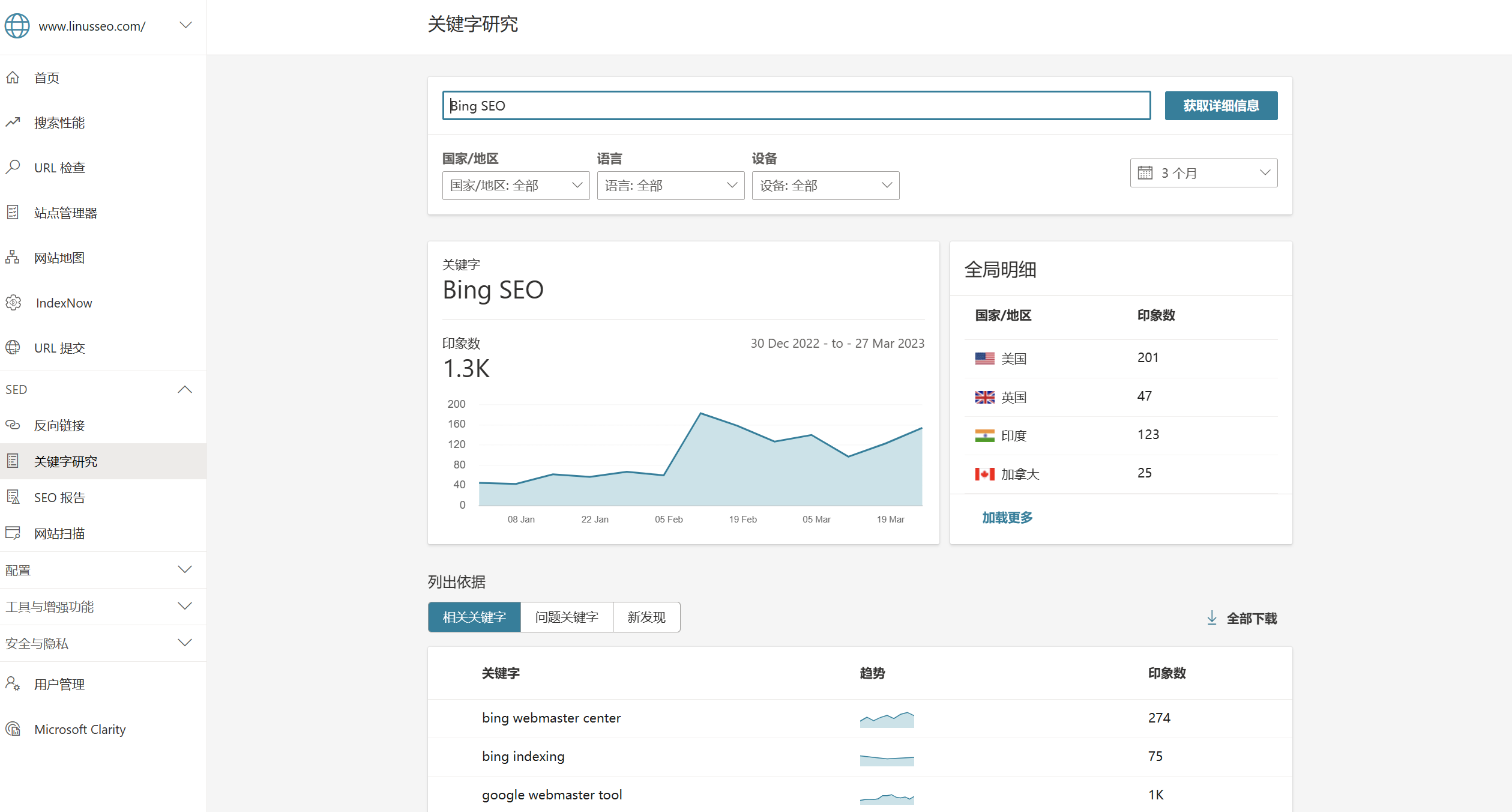The height and width of the screenshot is (812, 1512).
Task: Click 获取详细信息 to fetch details
Action: pos(1220,105)
